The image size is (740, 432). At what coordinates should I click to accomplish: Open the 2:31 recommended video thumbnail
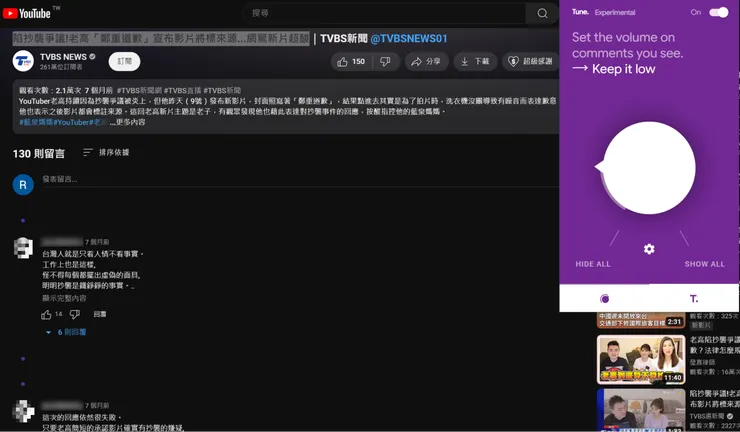641,320
